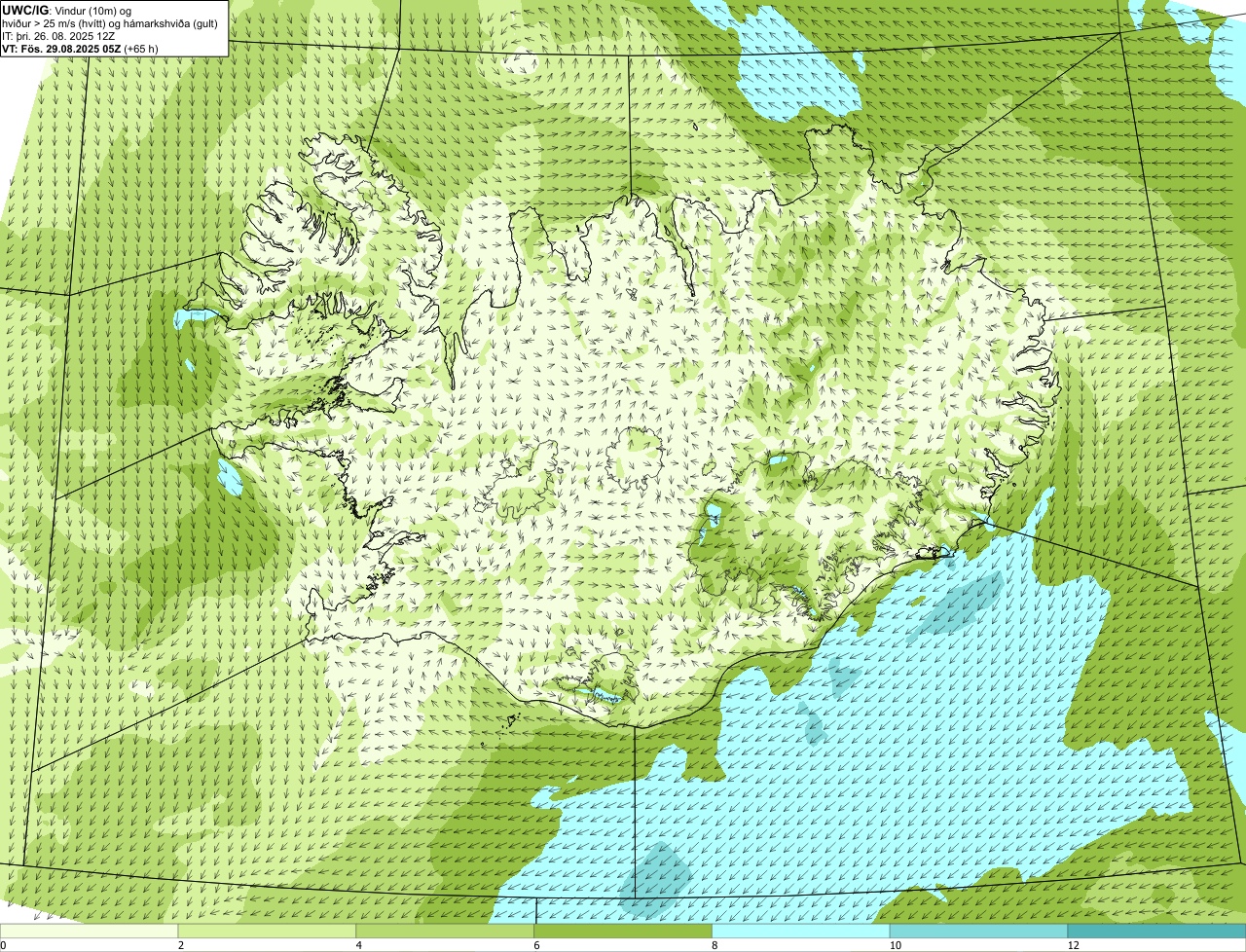
Task: Click the 'UWC/IG: Vindur (10m) og' title line
Action: [67, 10]
